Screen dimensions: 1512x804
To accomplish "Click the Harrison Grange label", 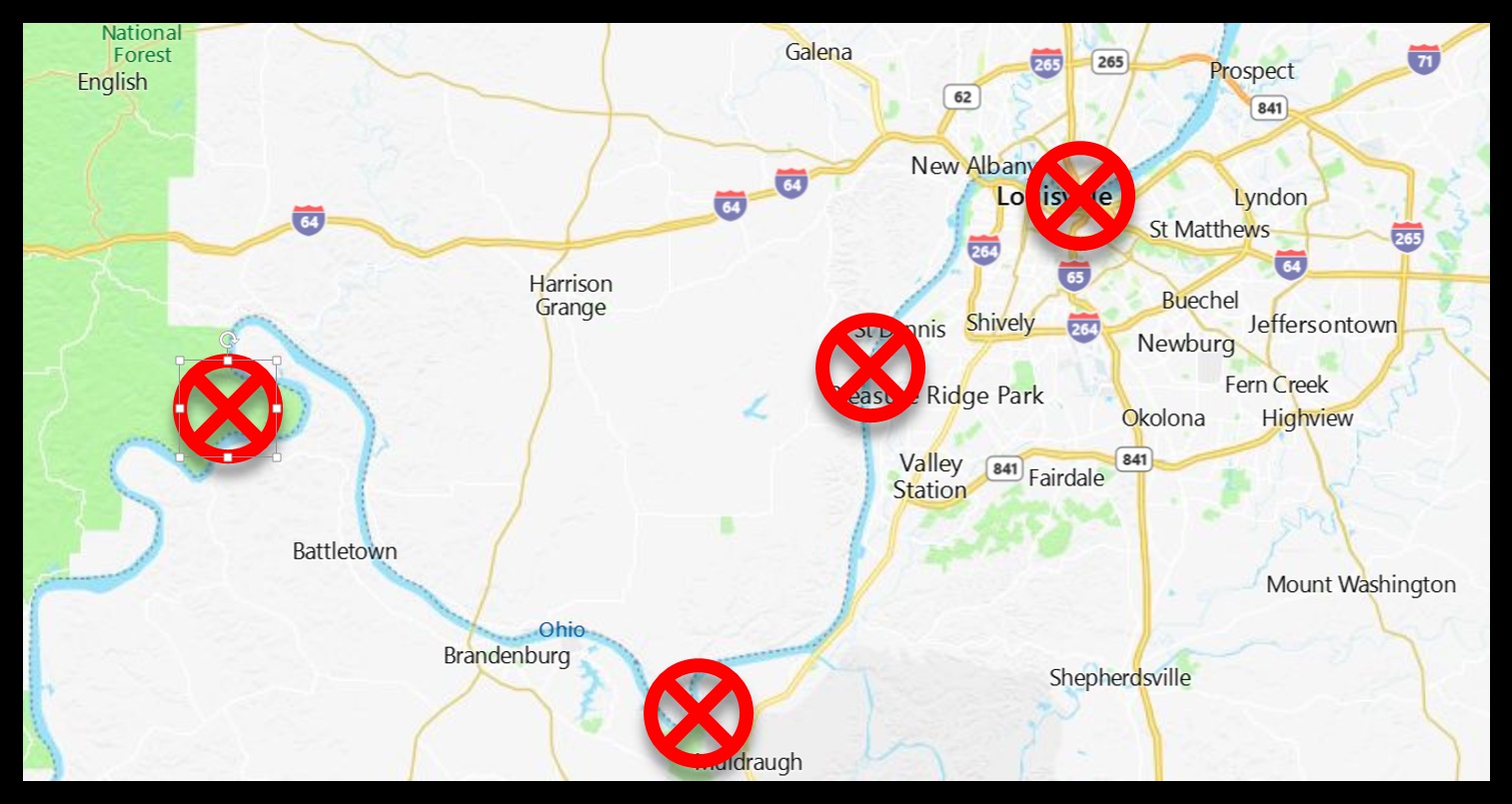I will tap(571, 296).
